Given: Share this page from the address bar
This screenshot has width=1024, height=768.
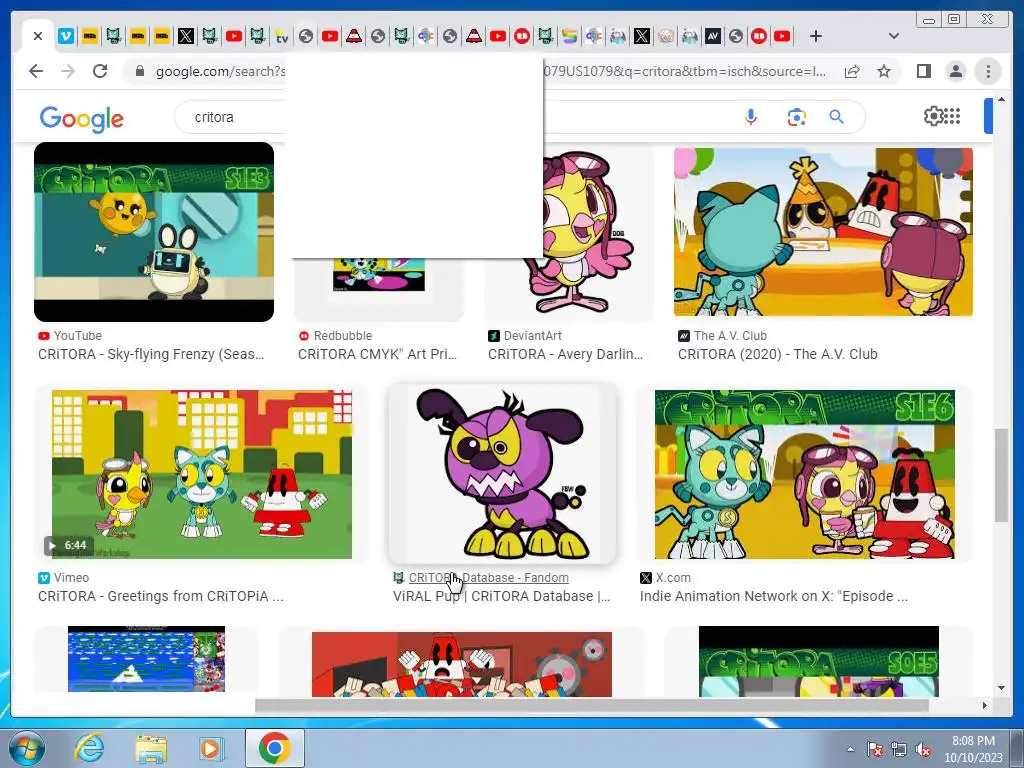Looking at the screenshot, I should [852, 71].
